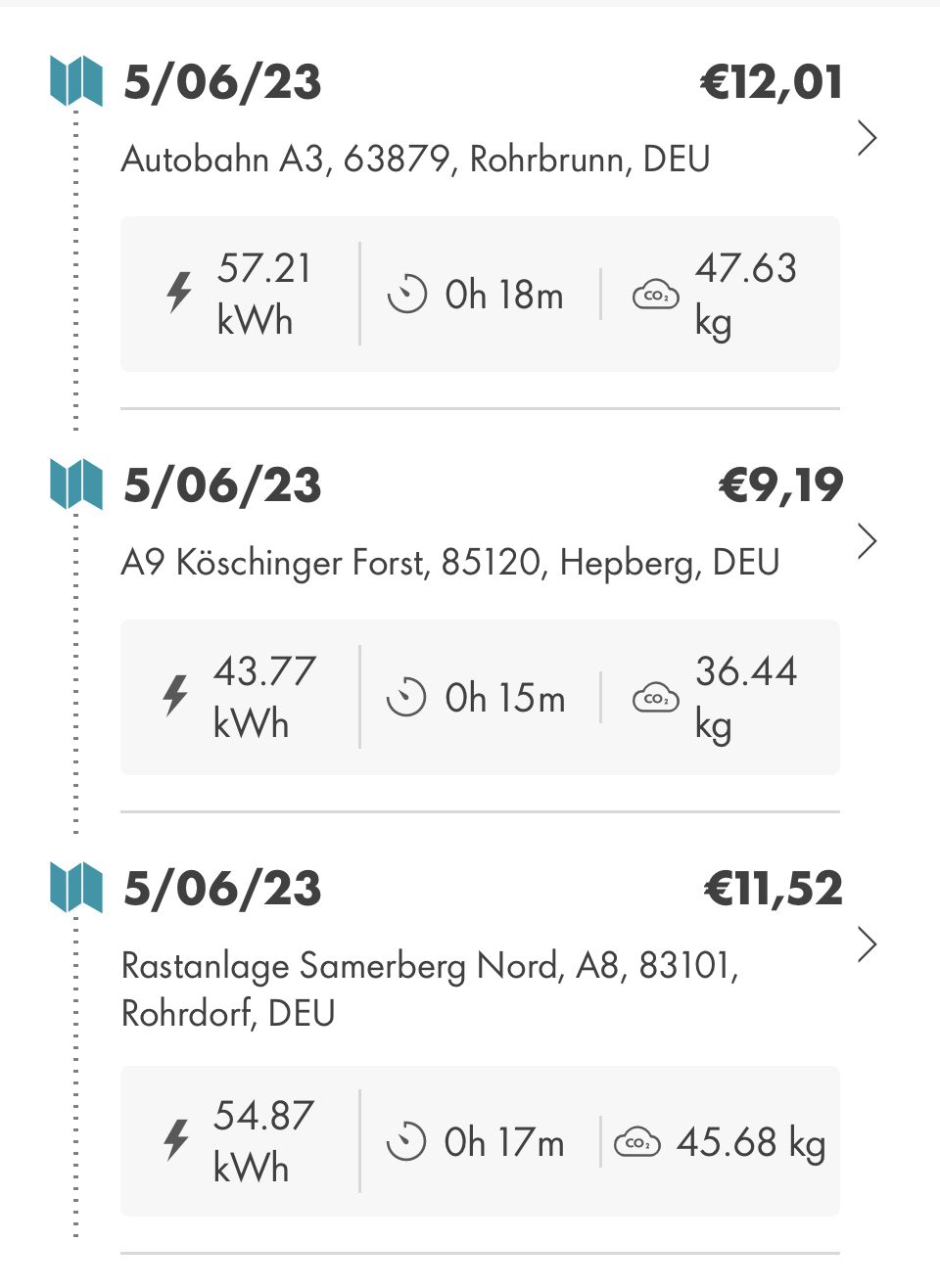
Task: Click lightning bolt icon next to 57.21 kWh
Action: (x=179, y=293)
